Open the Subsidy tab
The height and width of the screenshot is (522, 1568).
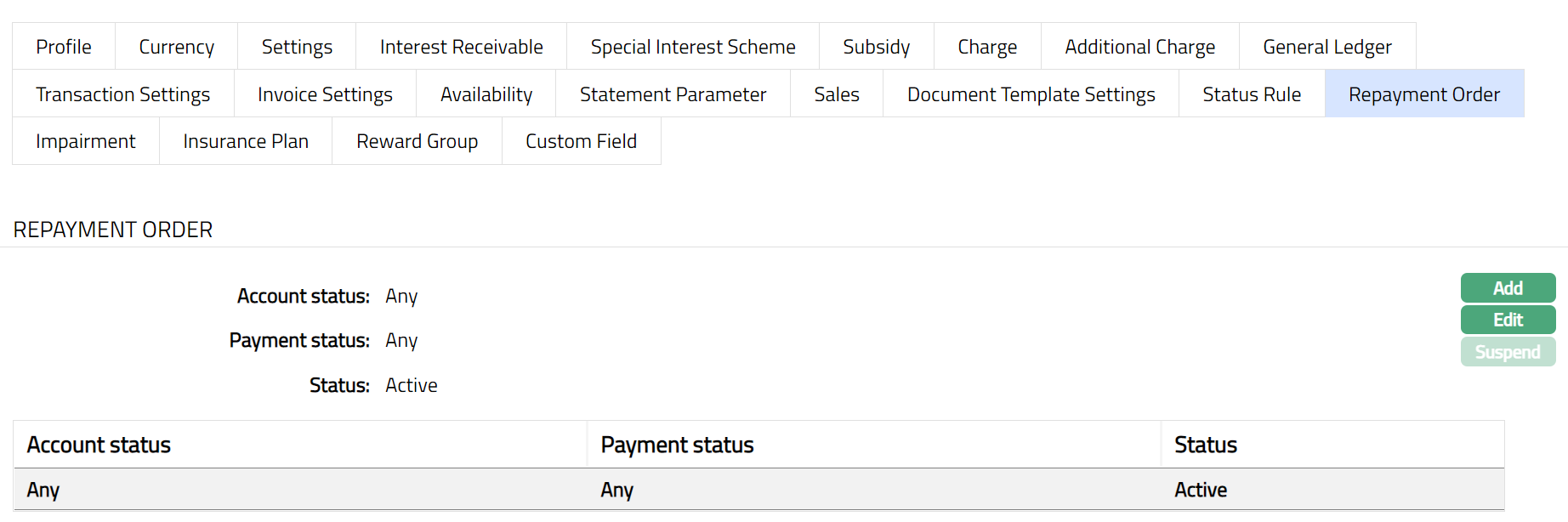point(876,47)
